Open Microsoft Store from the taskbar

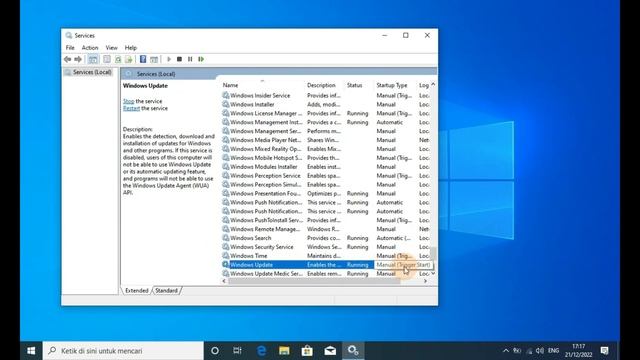click(307, 351)
